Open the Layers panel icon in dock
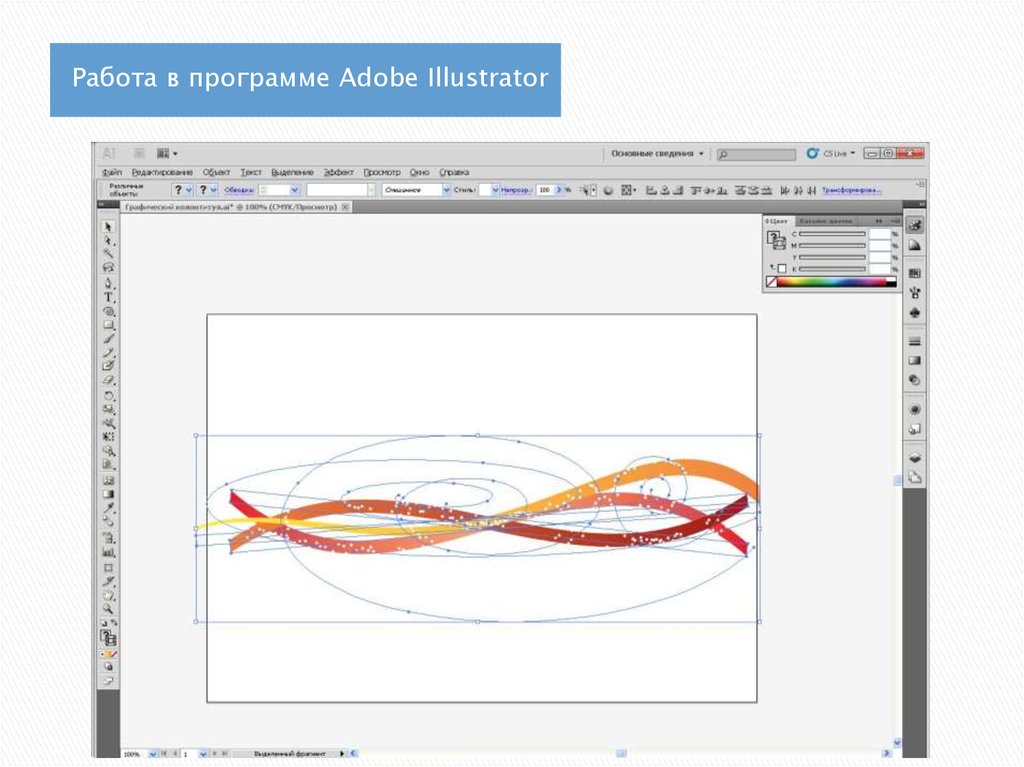Image resolution: width=1024 pixels, height=767 pixels. [x=914, y=457]
